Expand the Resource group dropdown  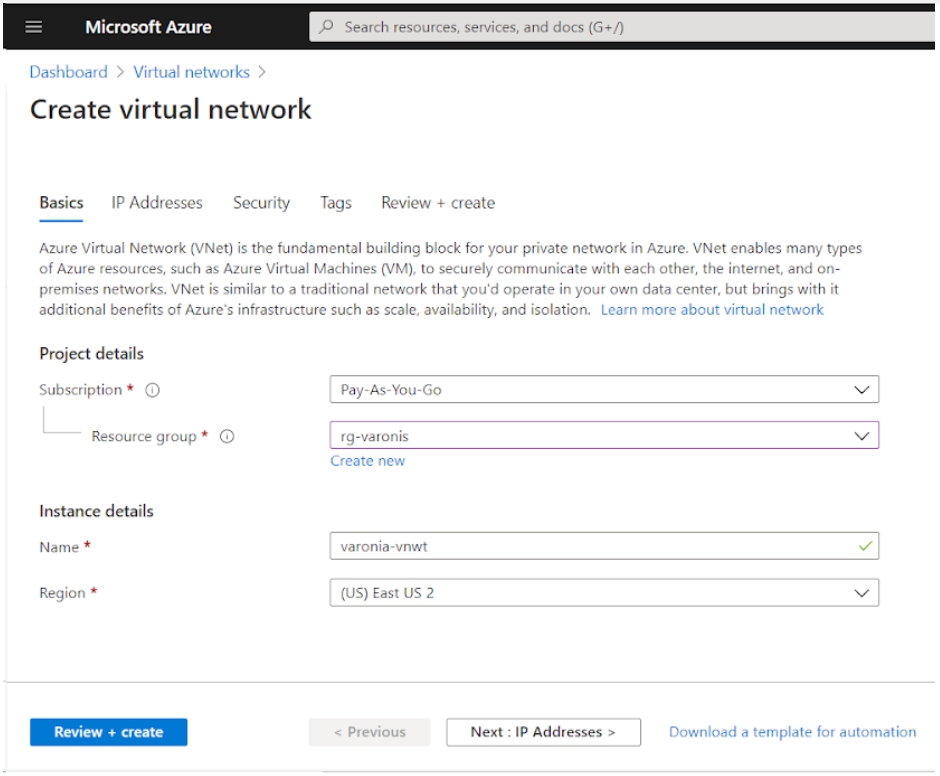(862, 435)
